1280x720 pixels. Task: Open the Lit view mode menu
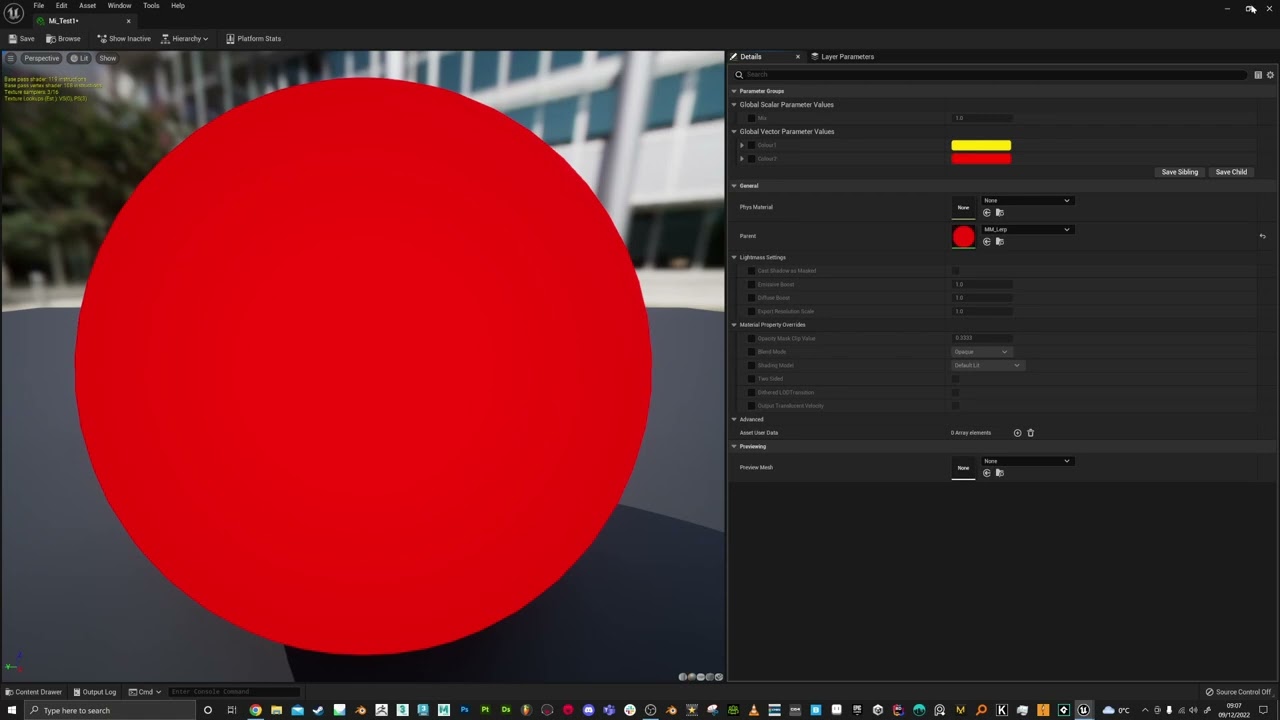coord(80,58)
